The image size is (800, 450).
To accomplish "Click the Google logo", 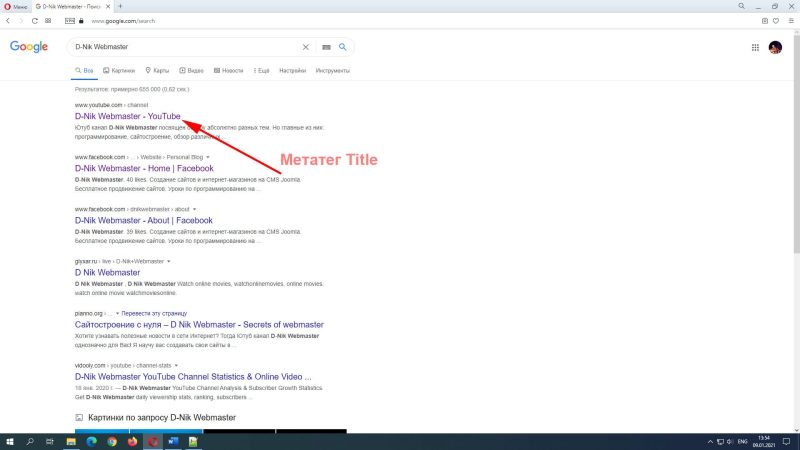I will pos(29,46).
